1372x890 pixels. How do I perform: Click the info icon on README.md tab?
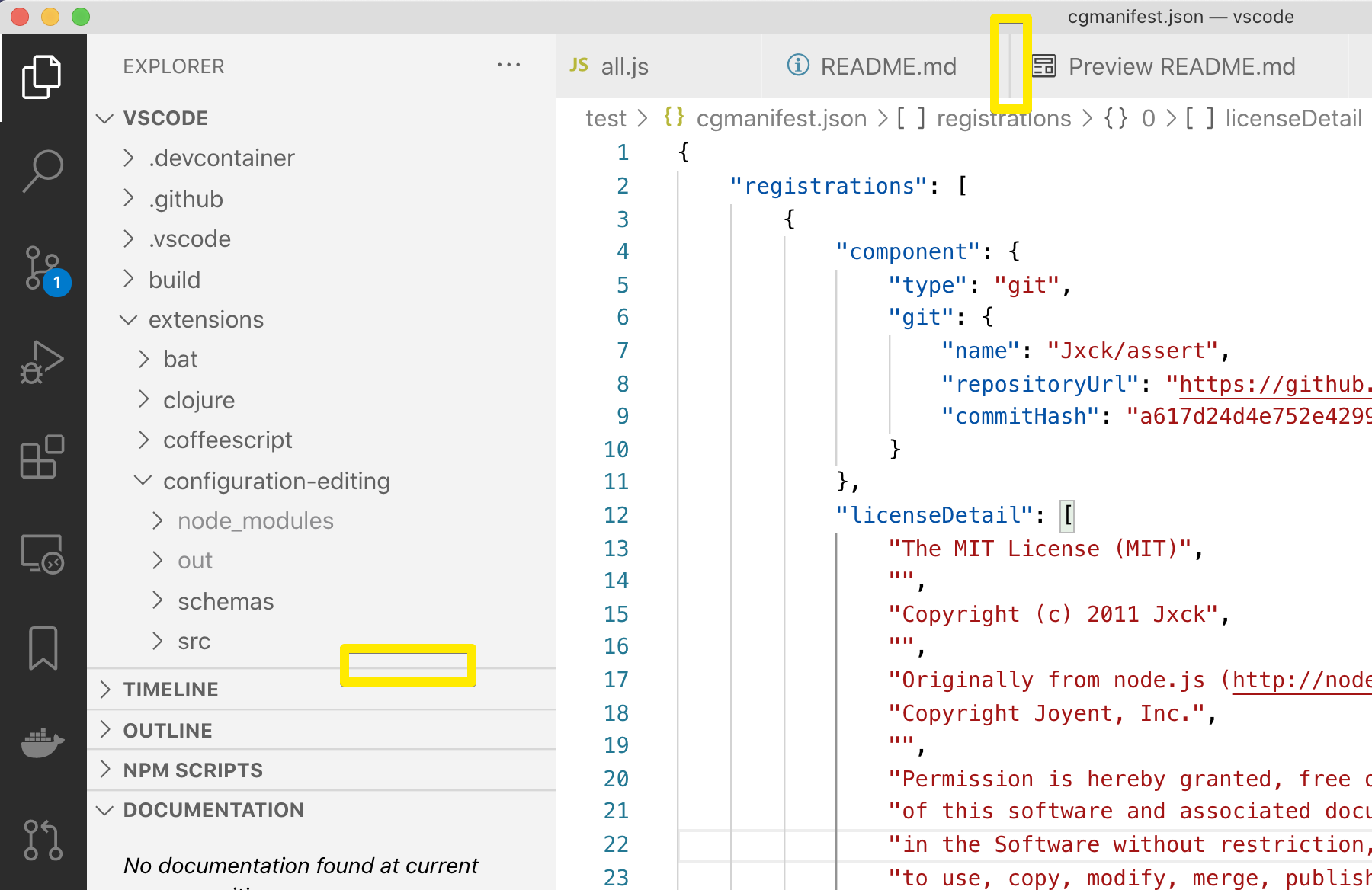(x=797, y=66)
